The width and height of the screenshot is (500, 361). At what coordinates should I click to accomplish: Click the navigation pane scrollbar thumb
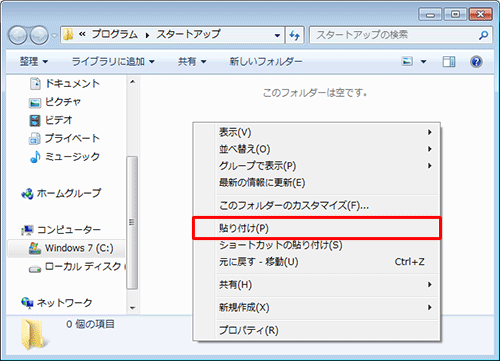point(132,222)
